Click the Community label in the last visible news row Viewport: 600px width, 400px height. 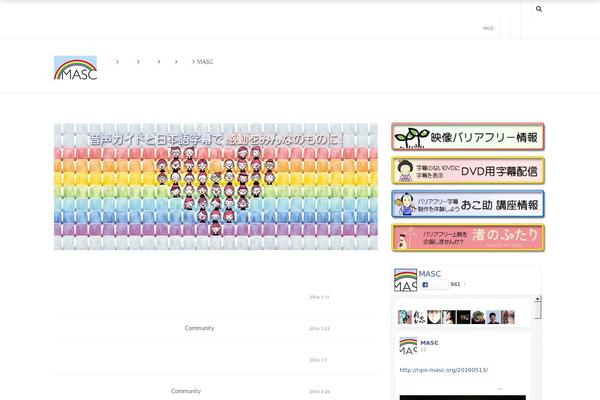[186, 391]
